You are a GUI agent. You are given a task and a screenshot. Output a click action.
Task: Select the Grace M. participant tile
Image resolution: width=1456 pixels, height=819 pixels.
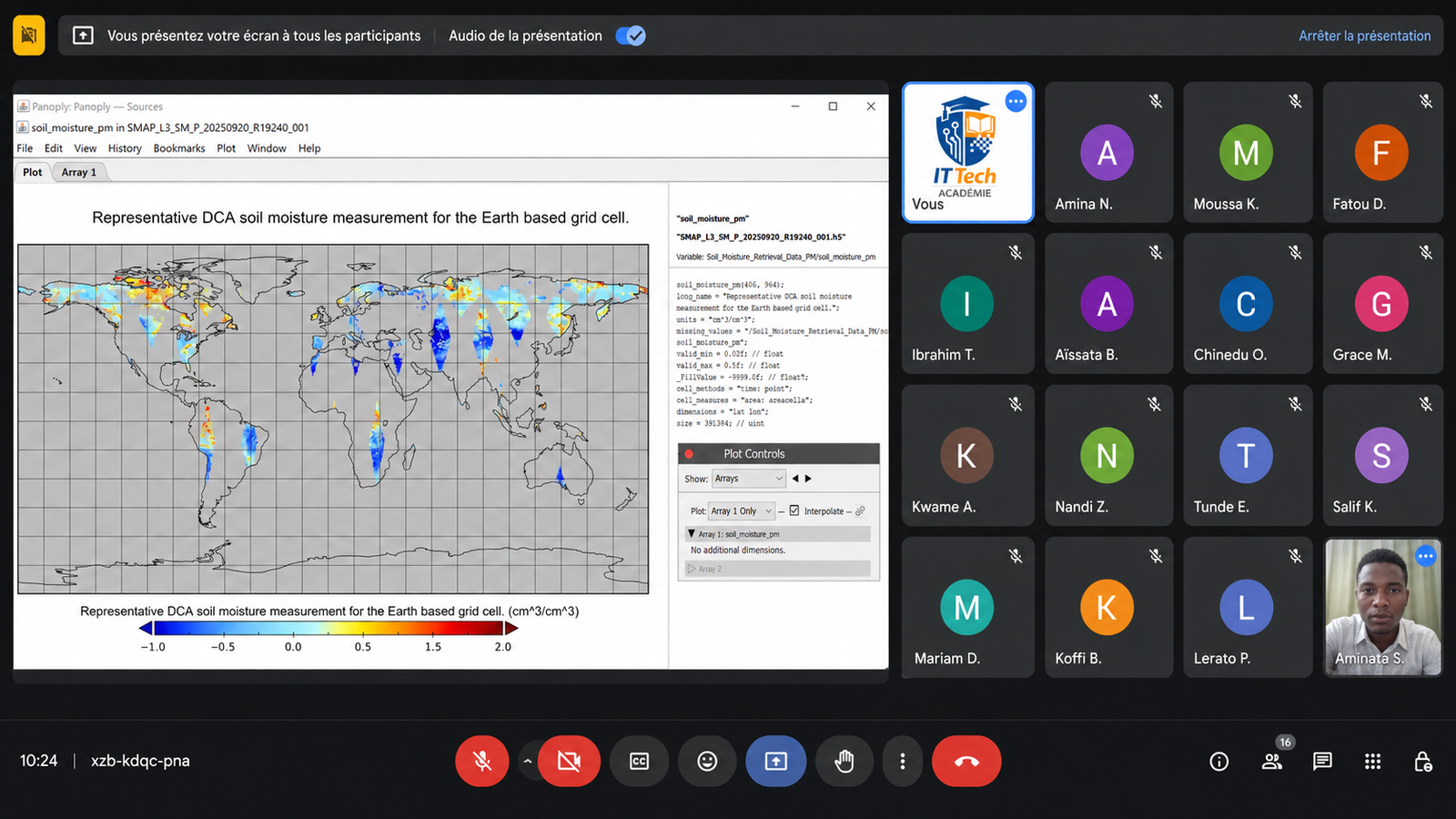(1382, 303)
